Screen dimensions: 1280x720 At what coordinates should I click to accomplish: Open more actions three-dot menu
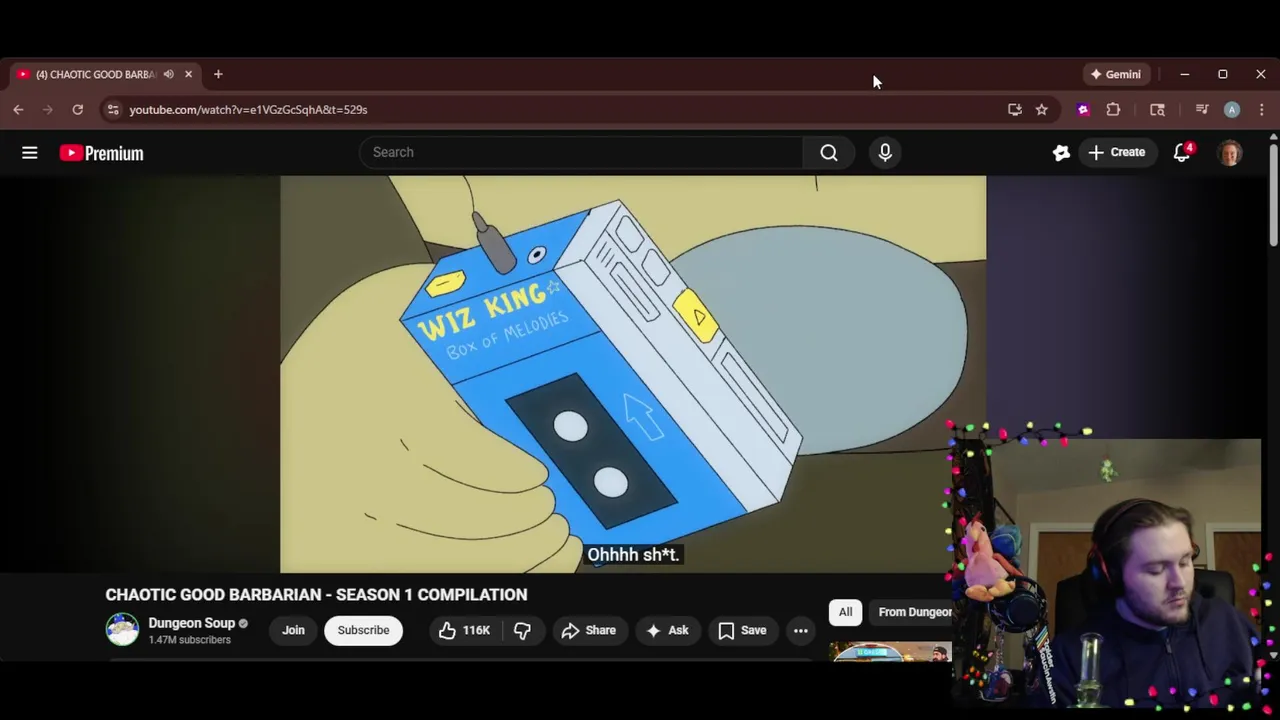click(x=801, y=630)
